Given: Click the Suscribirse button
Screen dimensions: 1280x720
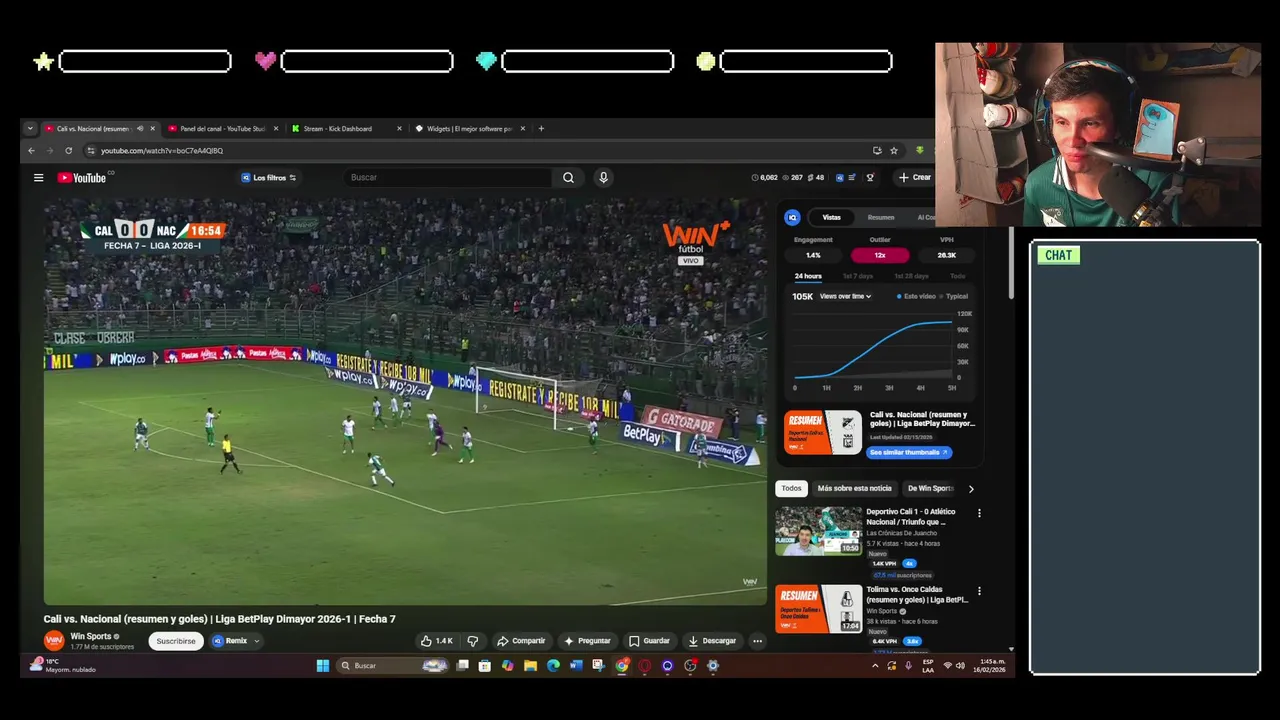Looking at the screenshot, I should pyautogui.click(x=176, y=641).
